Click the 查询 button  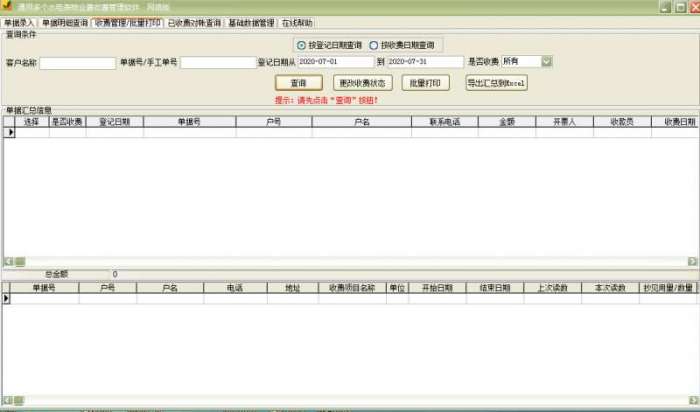(x=299, y=83)
